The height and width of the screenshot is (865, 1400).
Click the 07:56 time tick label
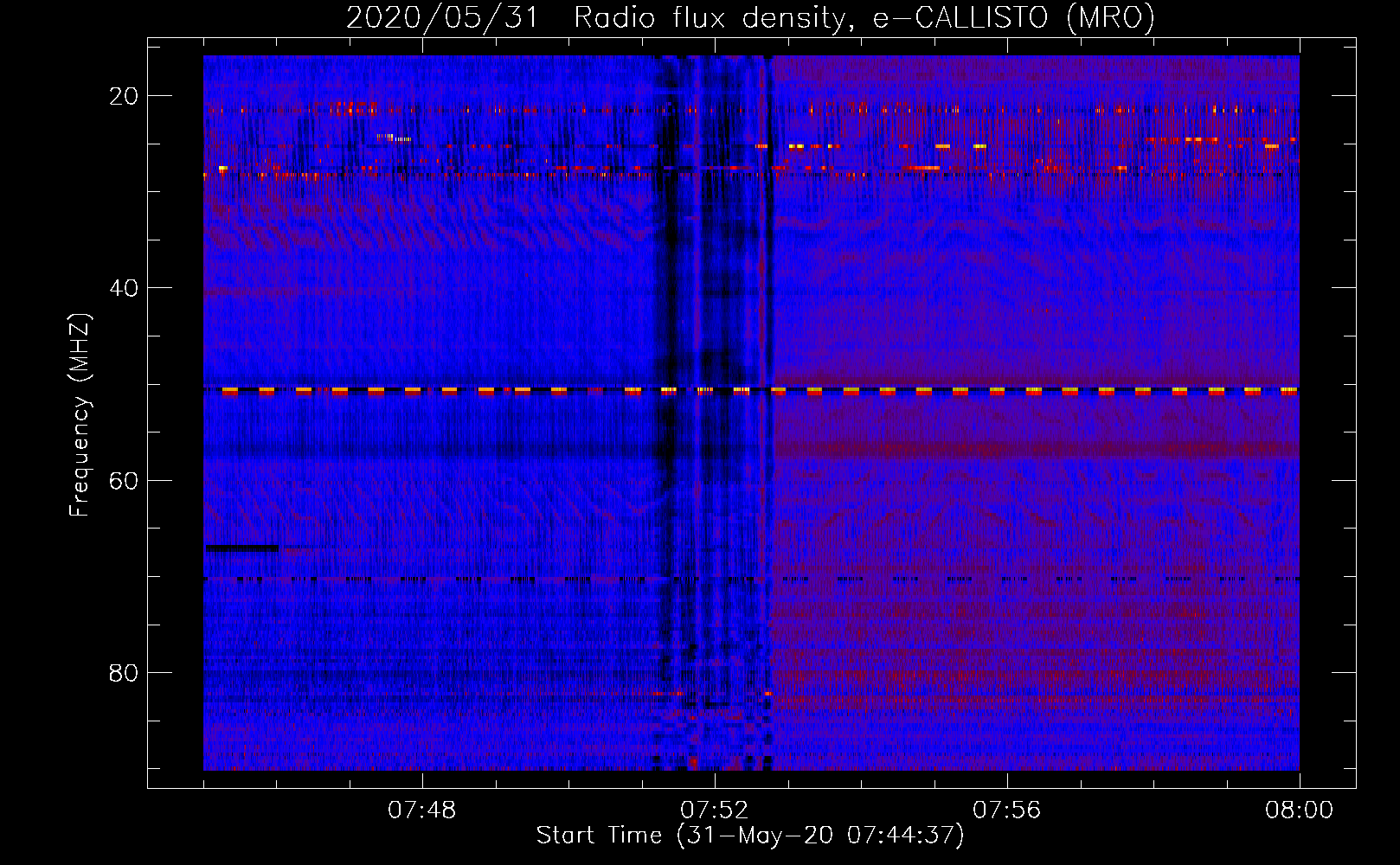click(x=1007, y=810)
